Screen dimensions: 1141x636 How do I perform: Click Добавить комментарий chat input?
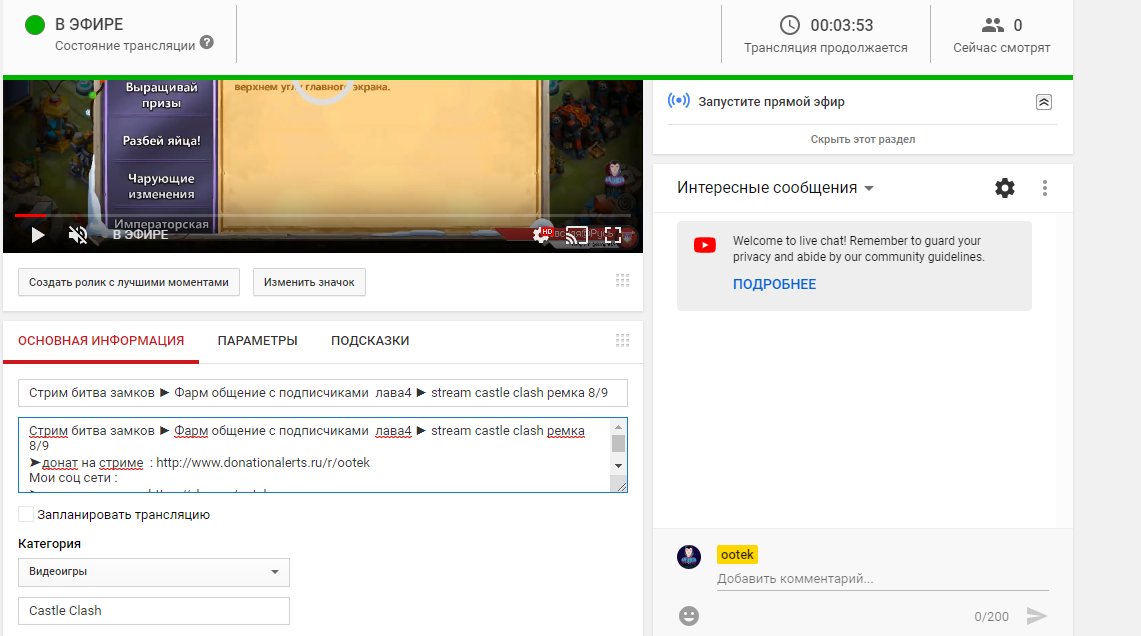[x=883, y=579]
